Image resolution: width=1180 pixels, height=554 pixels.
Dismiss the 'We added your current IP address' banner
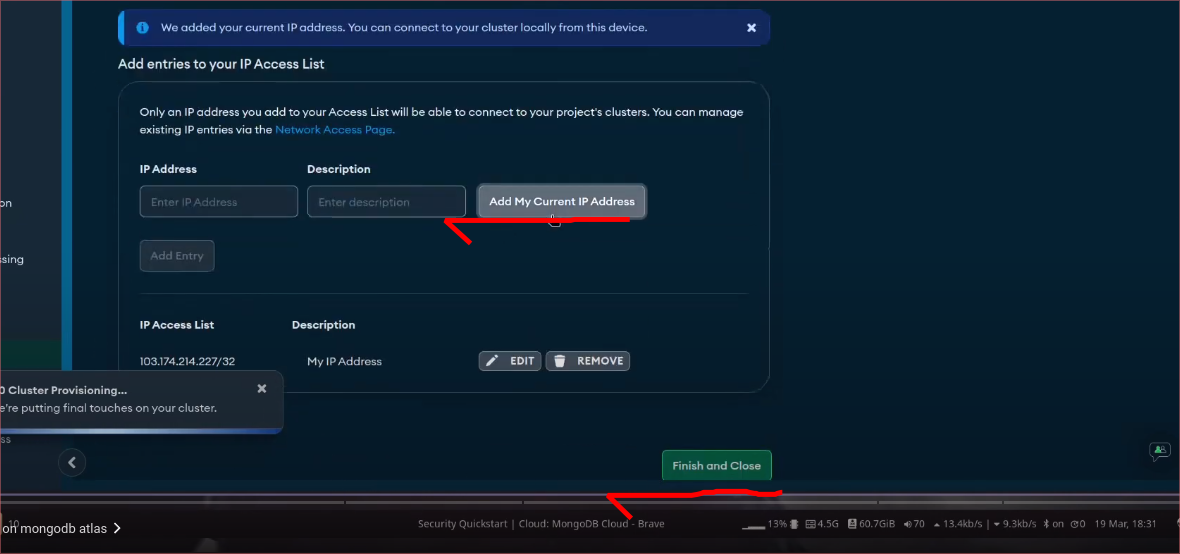tap(751, 28)
